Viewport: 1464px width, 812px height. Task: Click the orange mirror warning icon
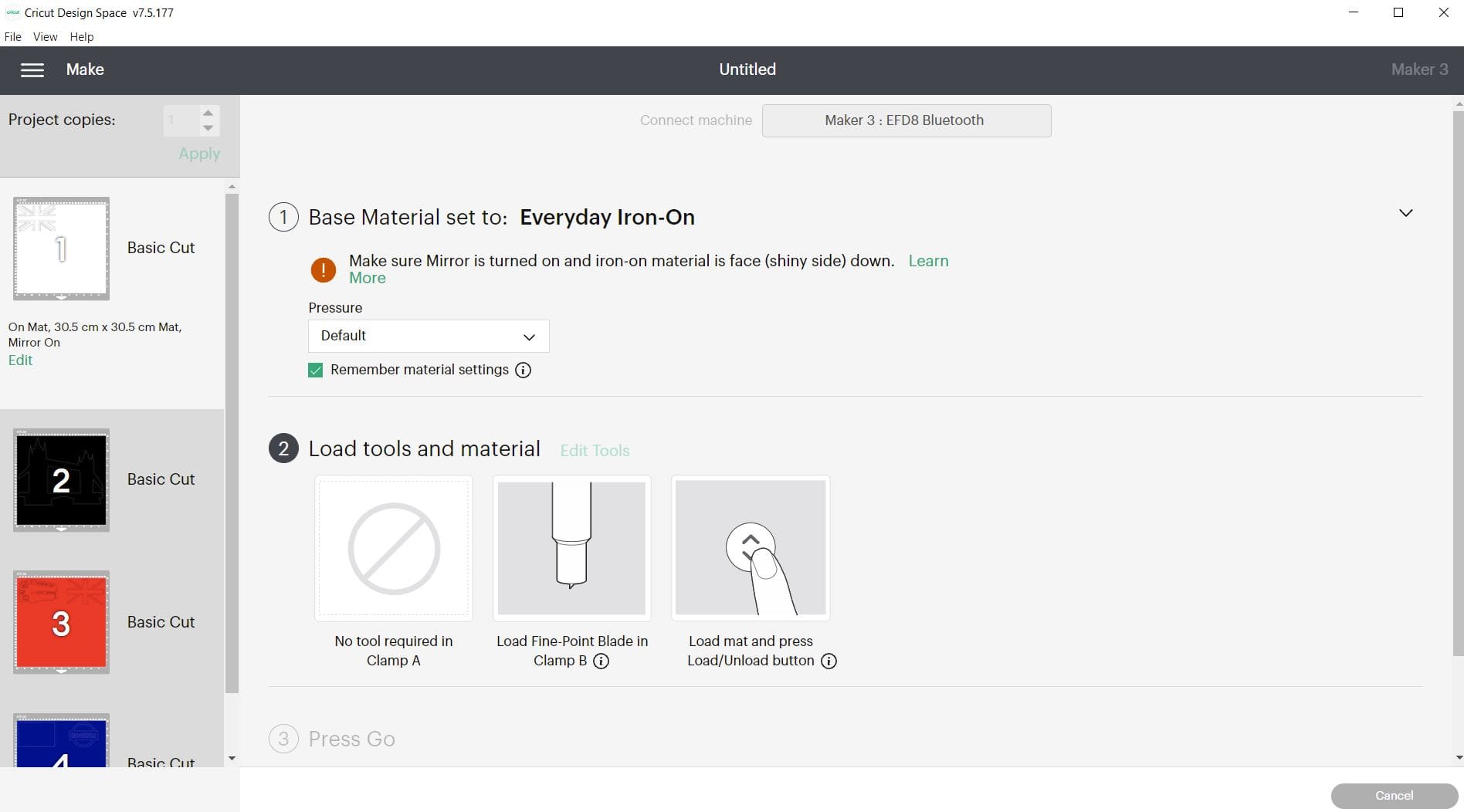pyautogui.click(x=323, y=269)
